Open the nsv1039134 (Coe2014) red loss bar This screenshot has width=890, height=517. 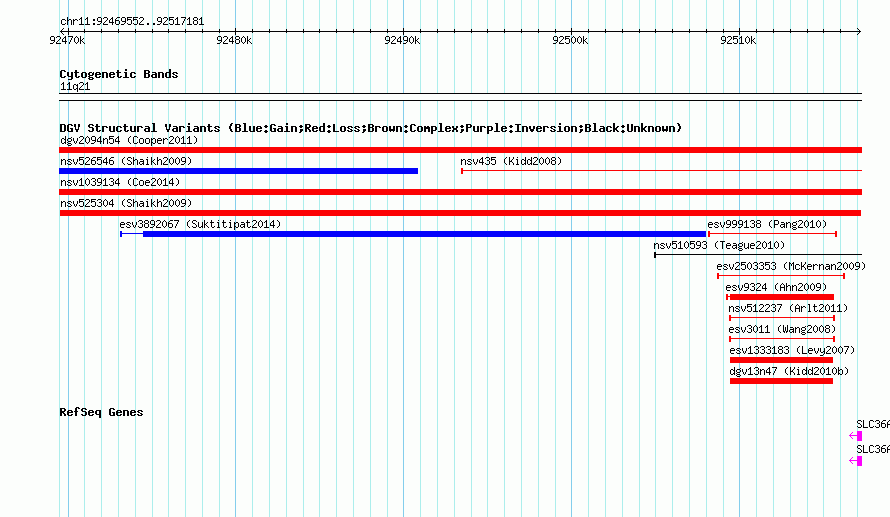pyautogui.click(x=460, y=192)
